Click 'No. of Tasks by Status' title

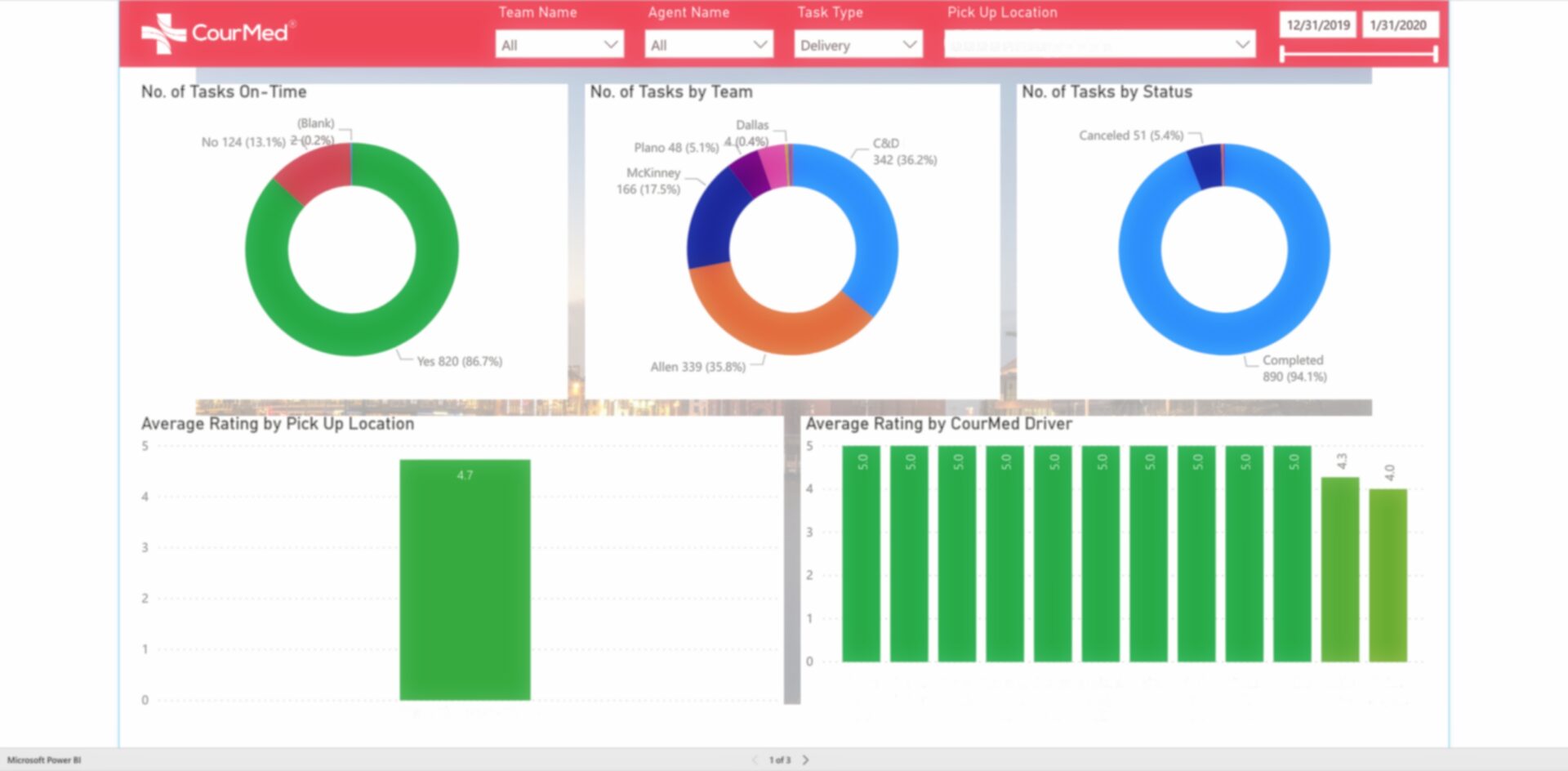[1107, 91]
